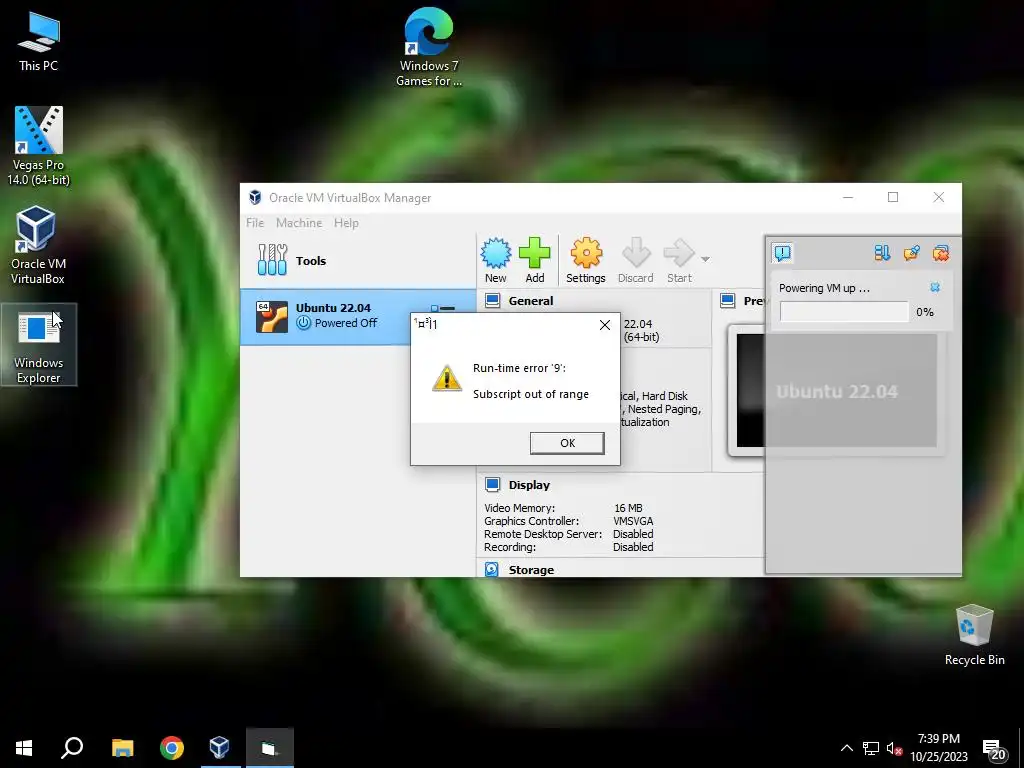This screenshot has width=1024, height=768.
Task: Open Settings gear in VirtualBox toolbar
Action: click(586, 261)
